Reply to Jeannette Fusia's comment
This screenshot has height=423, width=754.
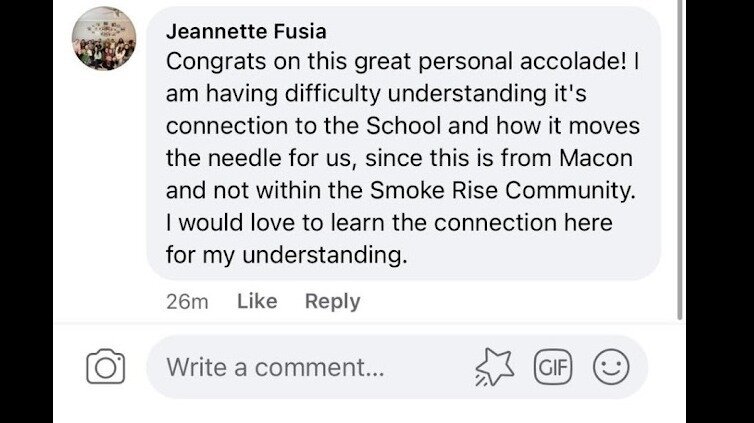[x=332, y=301]
